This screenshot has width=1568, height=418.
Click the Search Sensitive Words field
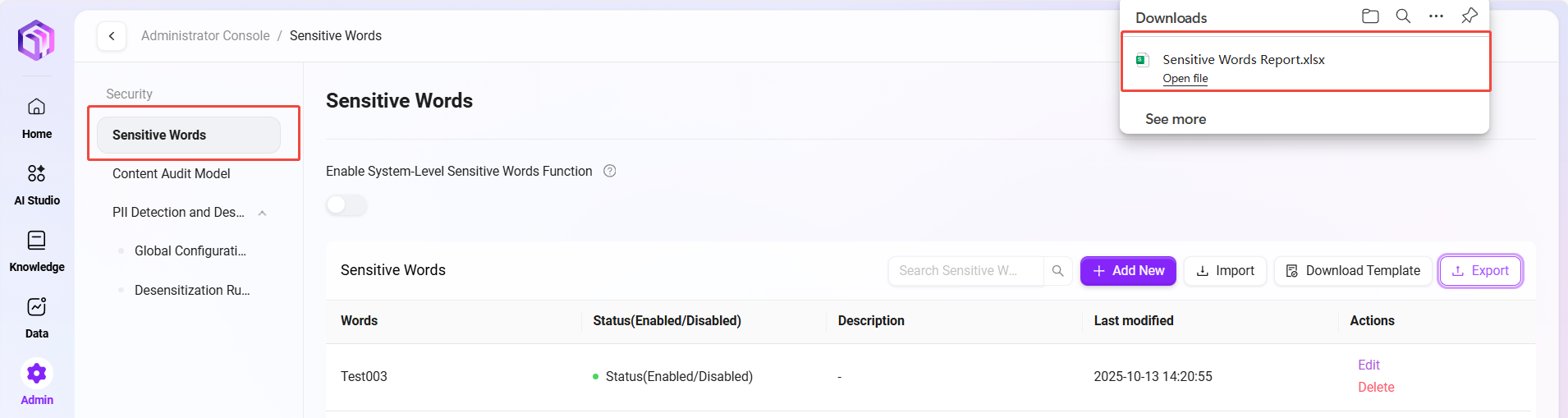point(965,271)
